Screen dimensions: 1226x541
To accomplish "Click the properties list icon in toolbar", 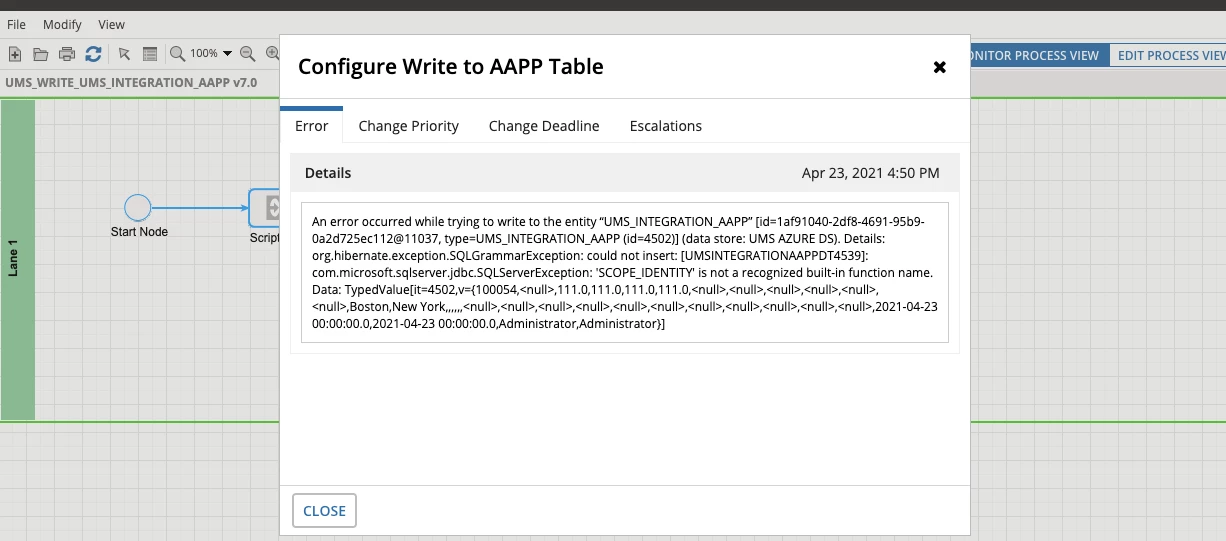I will (x=150, y=54).
